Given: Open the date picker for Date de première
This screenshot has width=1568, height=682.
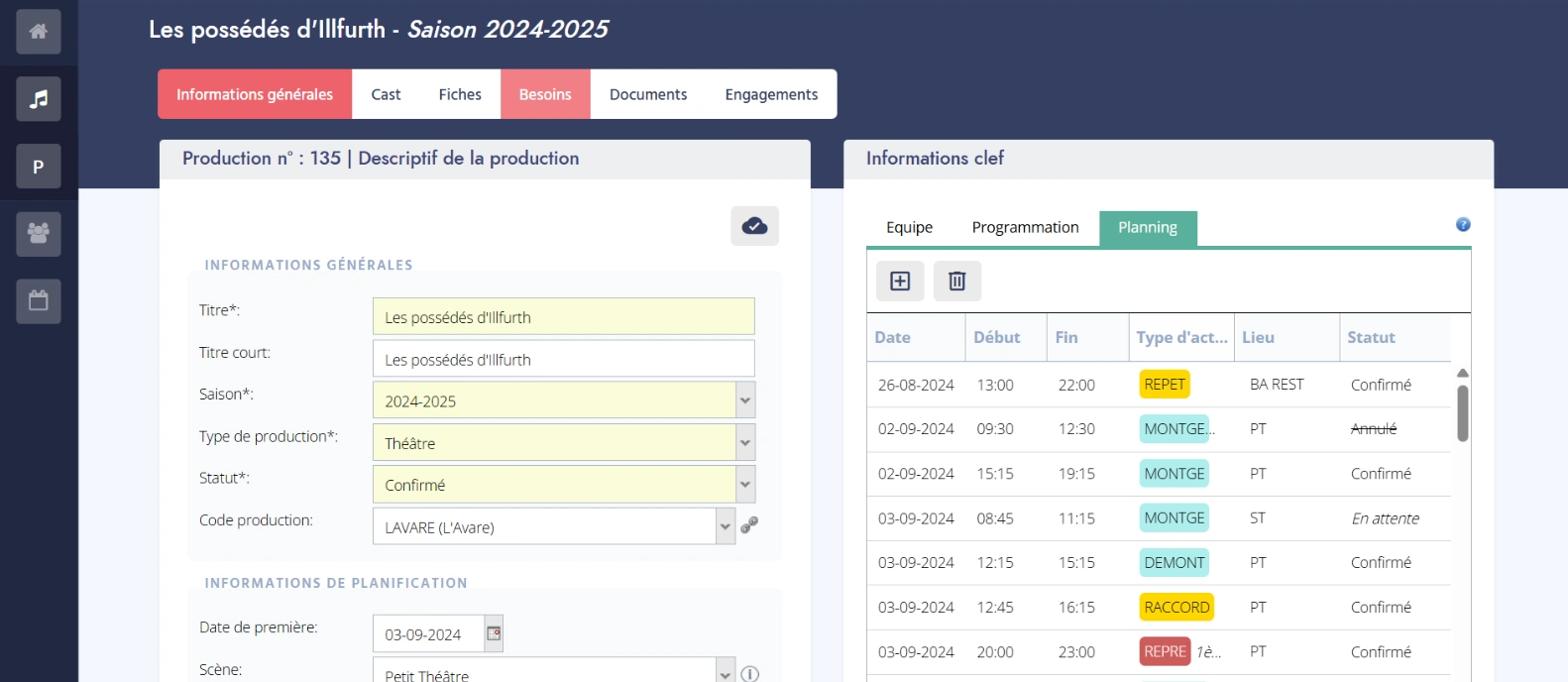Looking at the screenshot, I should 494,633.
